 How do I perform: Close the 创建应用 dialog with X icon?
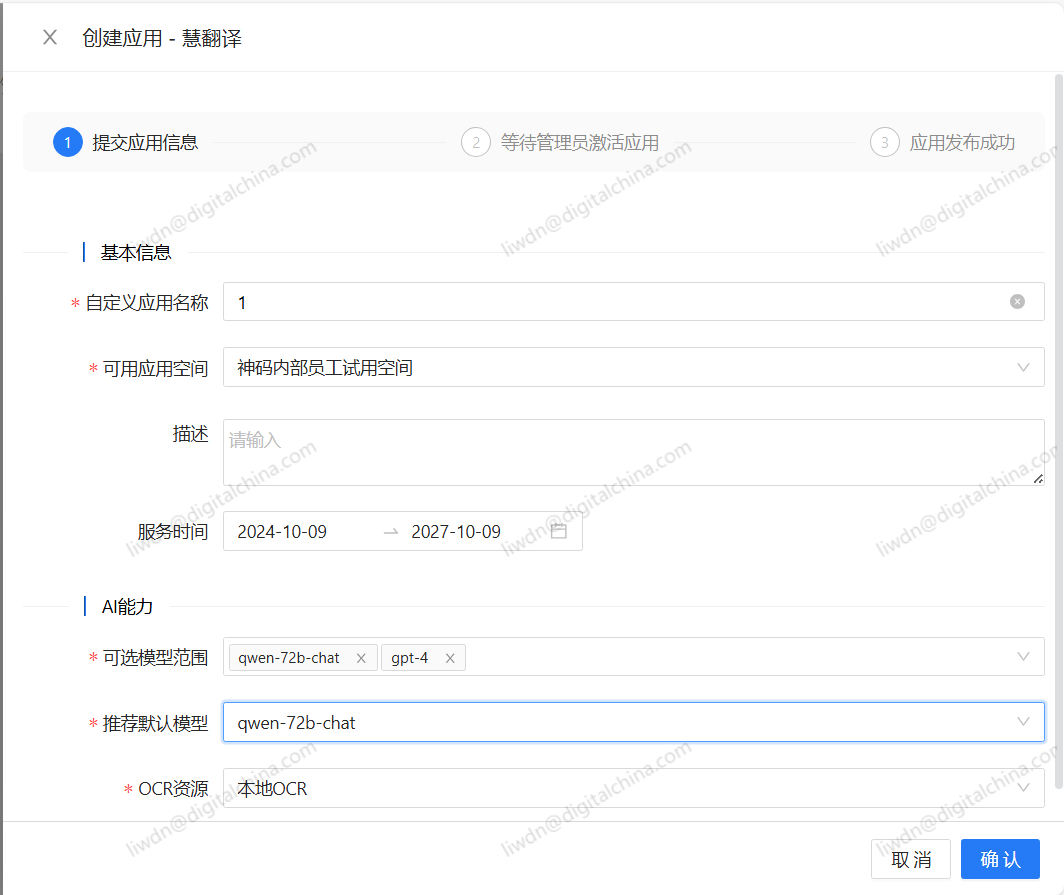[50, 38]
